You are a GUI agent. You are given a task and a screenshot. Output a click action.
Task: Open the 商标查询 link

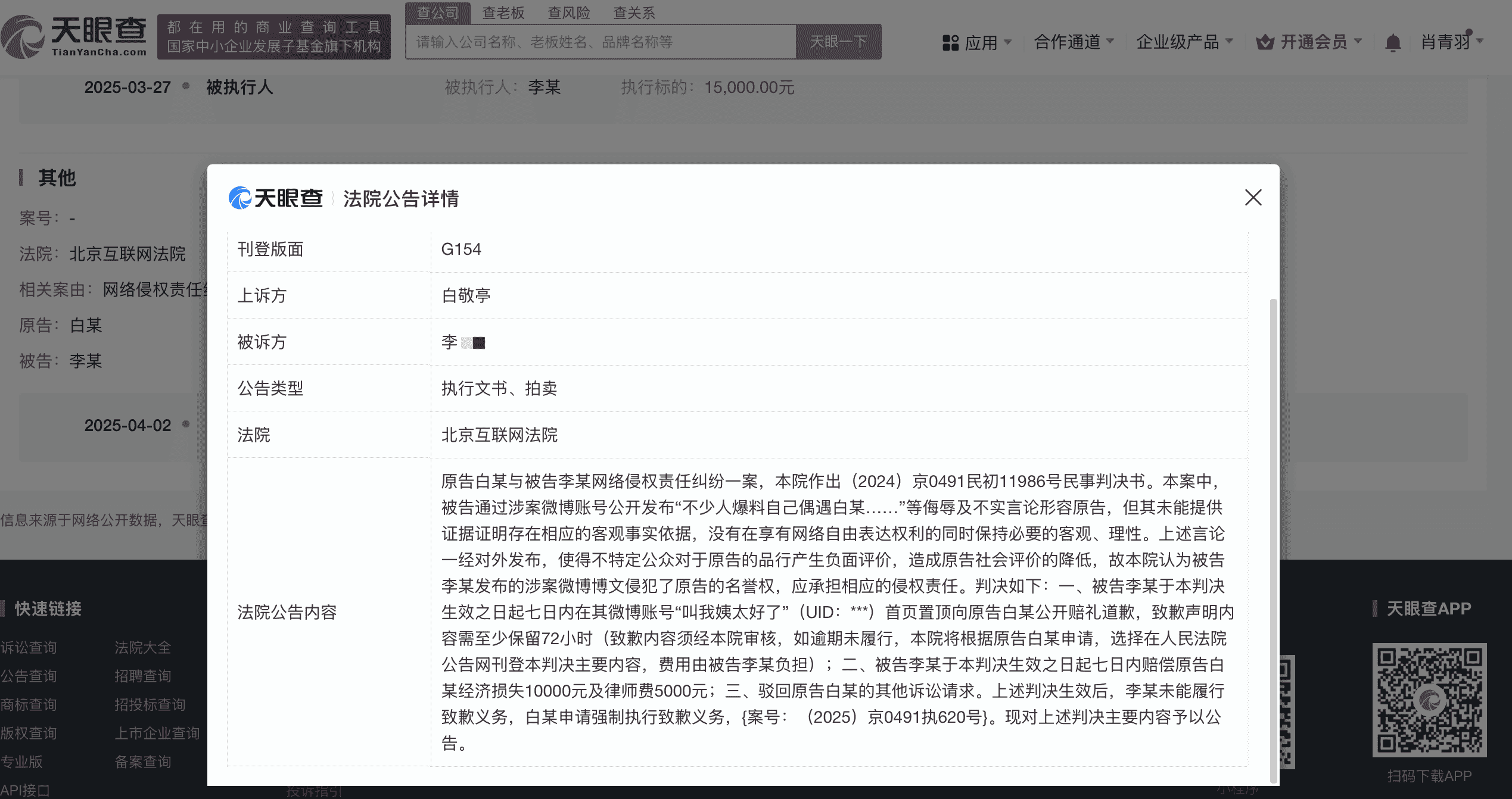pyautogui.click(x=29, y=704)
